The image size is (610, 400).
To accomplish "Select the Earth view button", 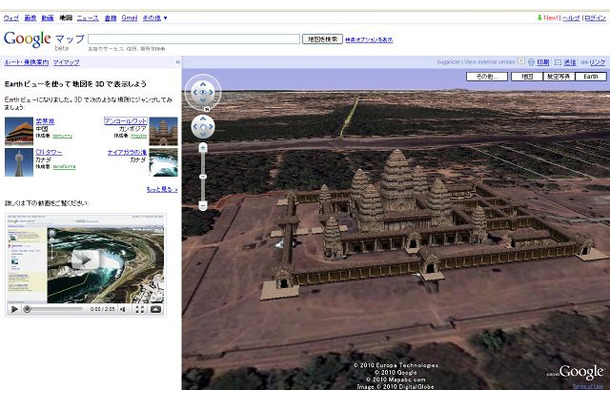I will [x=591, y=76].
